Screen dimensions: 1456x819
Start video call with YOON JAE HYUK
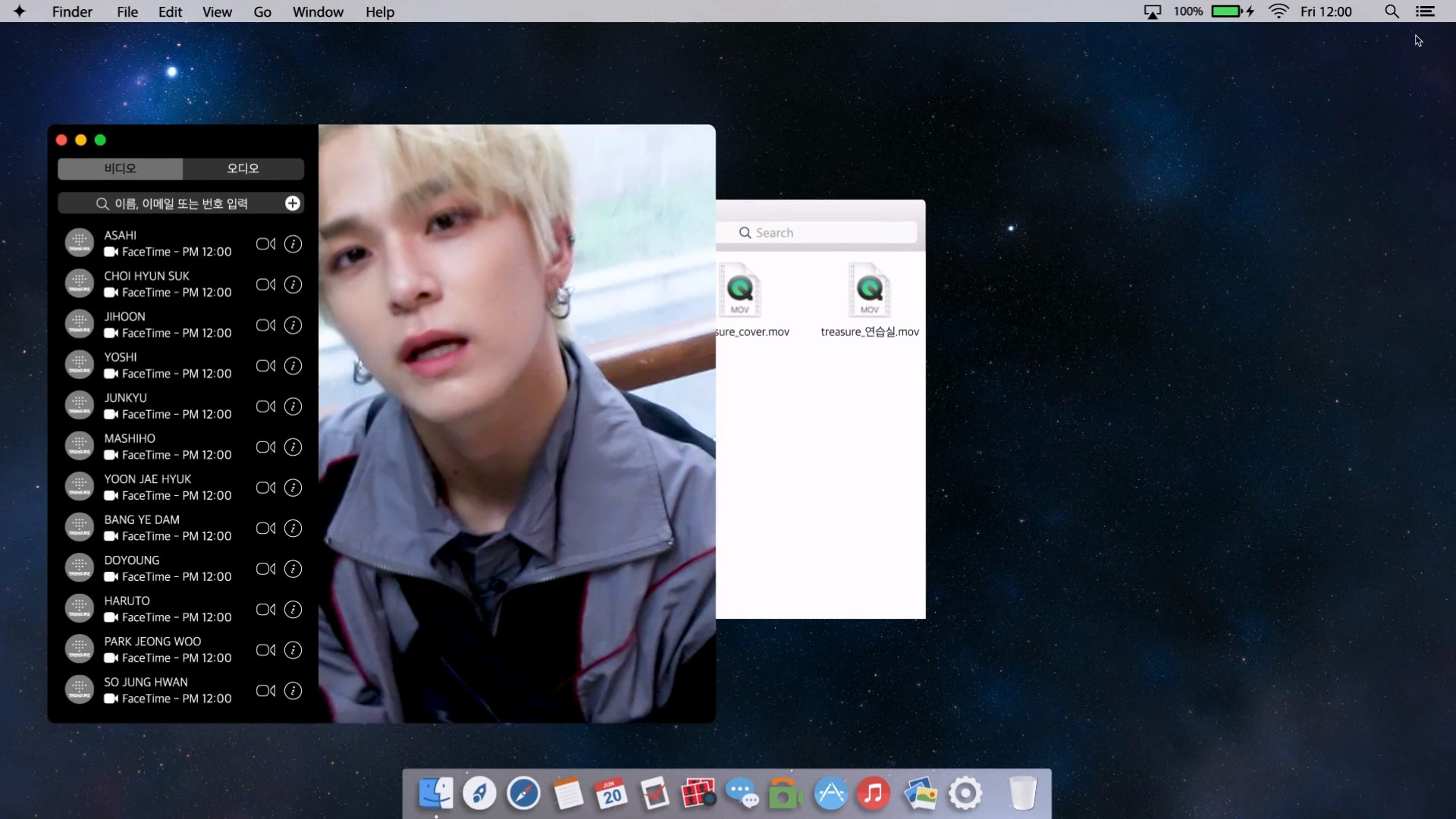point(265,488)
